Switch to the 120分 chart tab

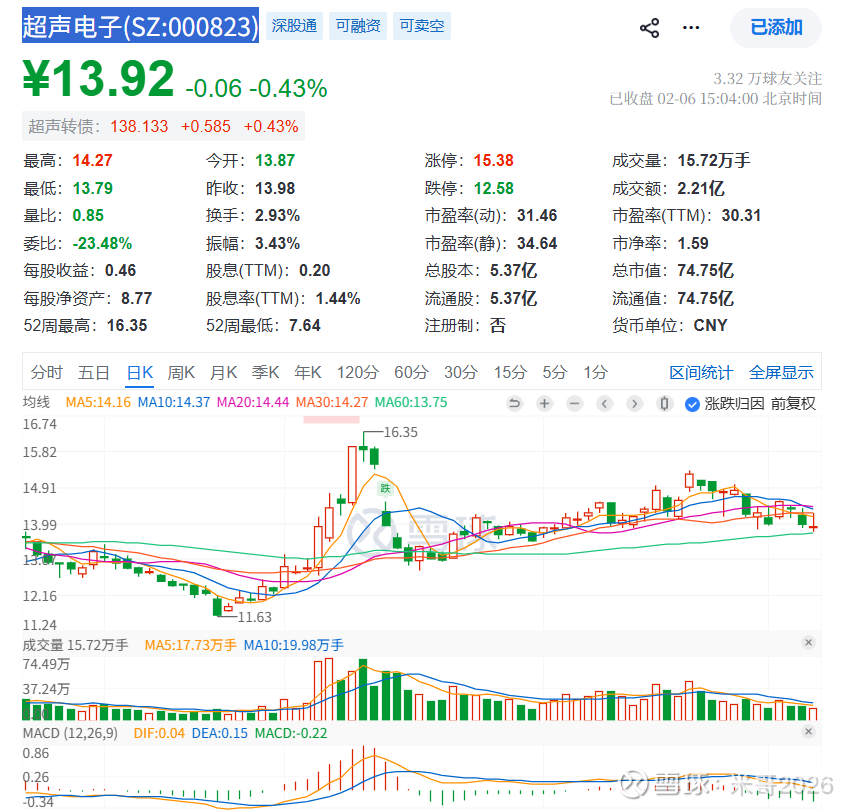point(357,373)
